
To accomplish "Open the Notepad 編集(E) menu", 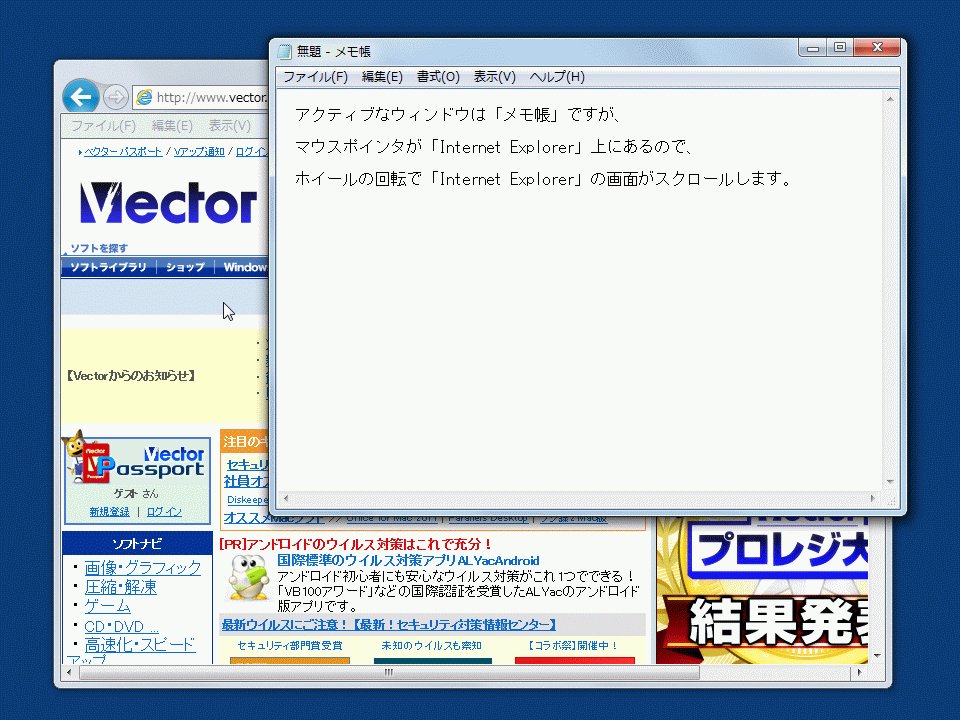I will [x=382, y=77].
